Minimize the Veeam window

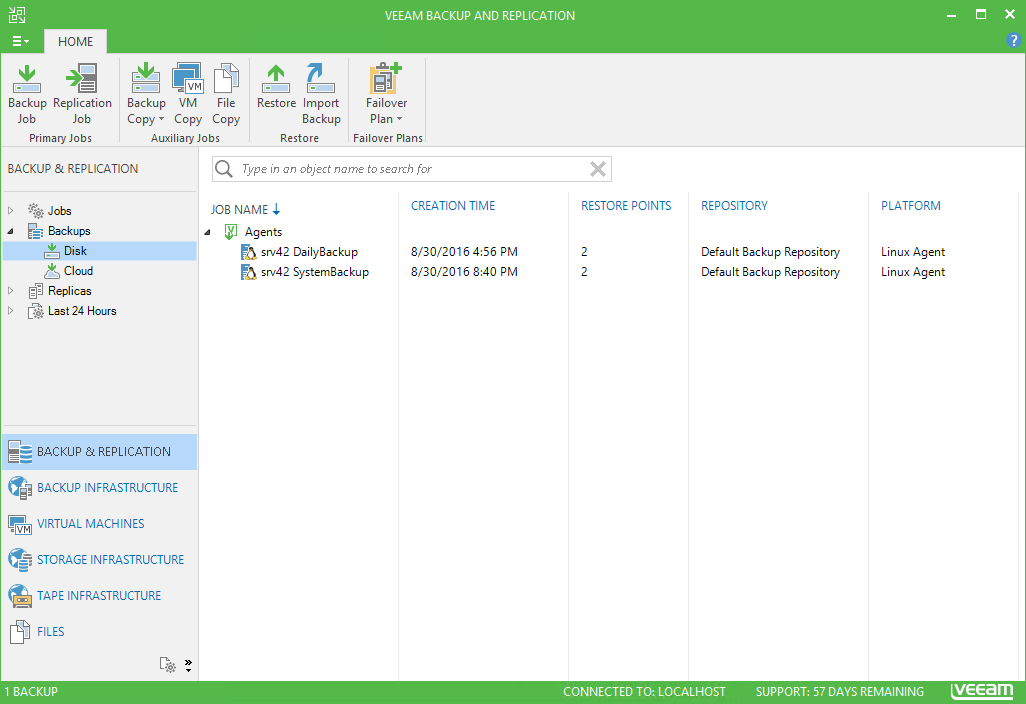pyautogui.click(x=951, y=15)
